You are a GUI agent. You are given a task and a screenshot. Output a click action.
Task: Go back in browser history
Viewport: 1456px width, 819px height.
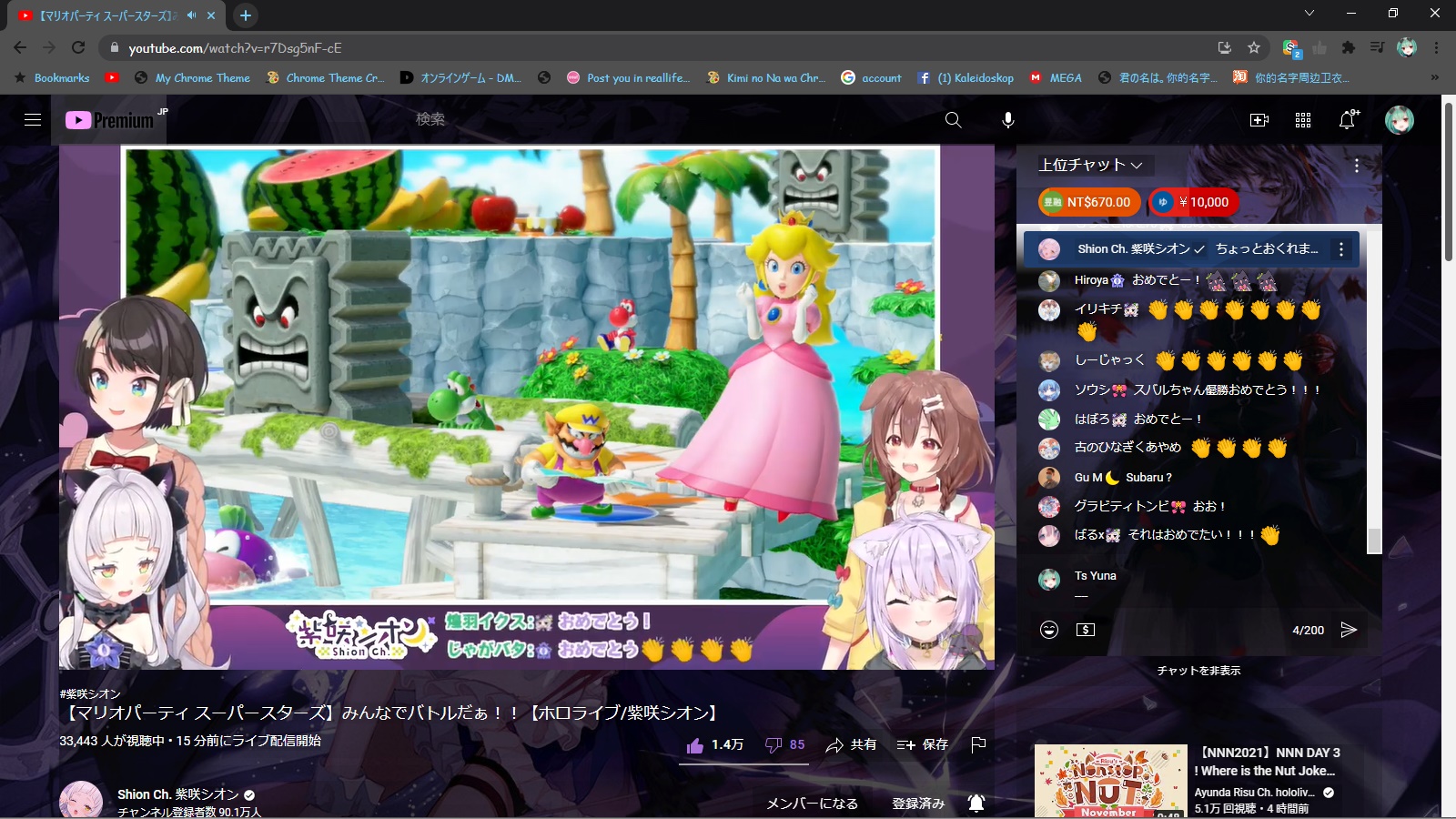[20, 47]
